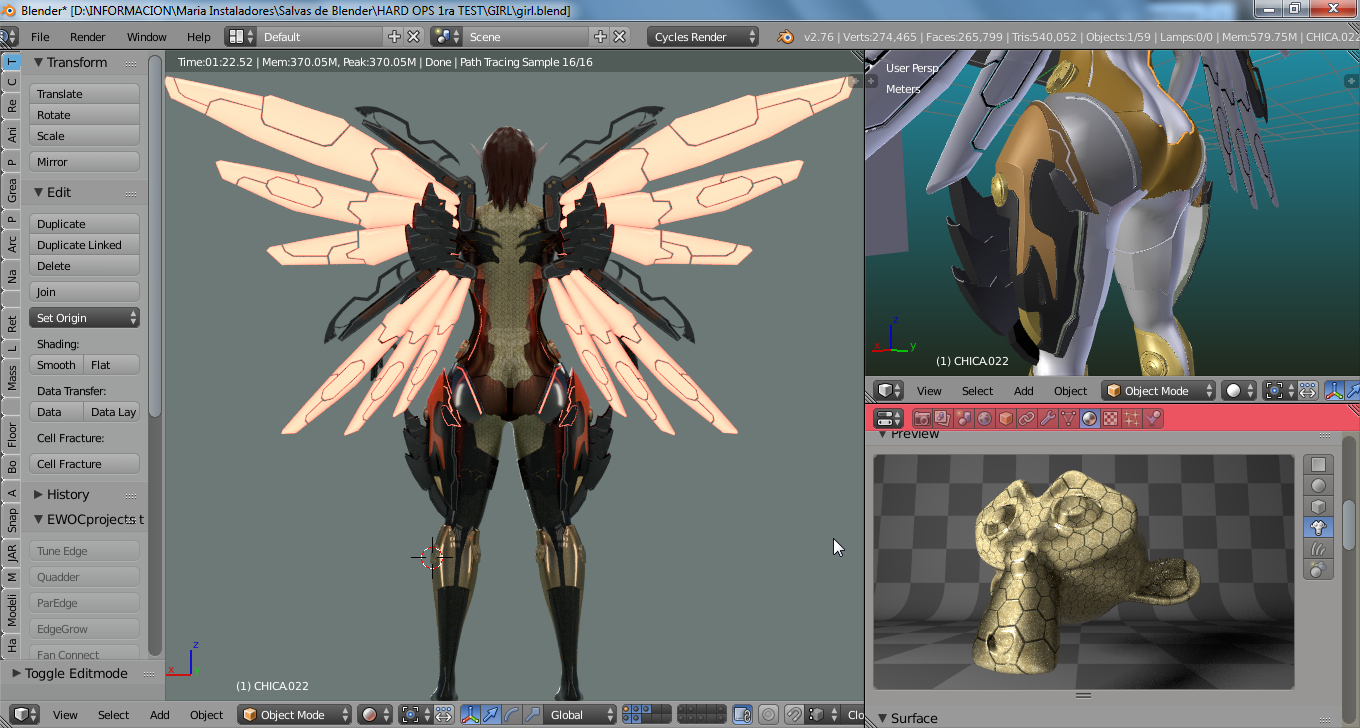The height and width of the screenshot is (728, 1360).
Task: Delete the current Scene with X icon
Action: 620,37
